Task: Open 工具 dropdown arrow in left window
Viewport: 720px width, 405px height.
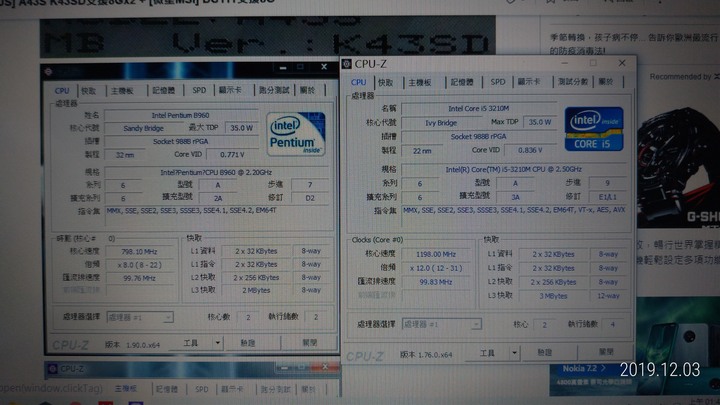Action: [217, 343]
